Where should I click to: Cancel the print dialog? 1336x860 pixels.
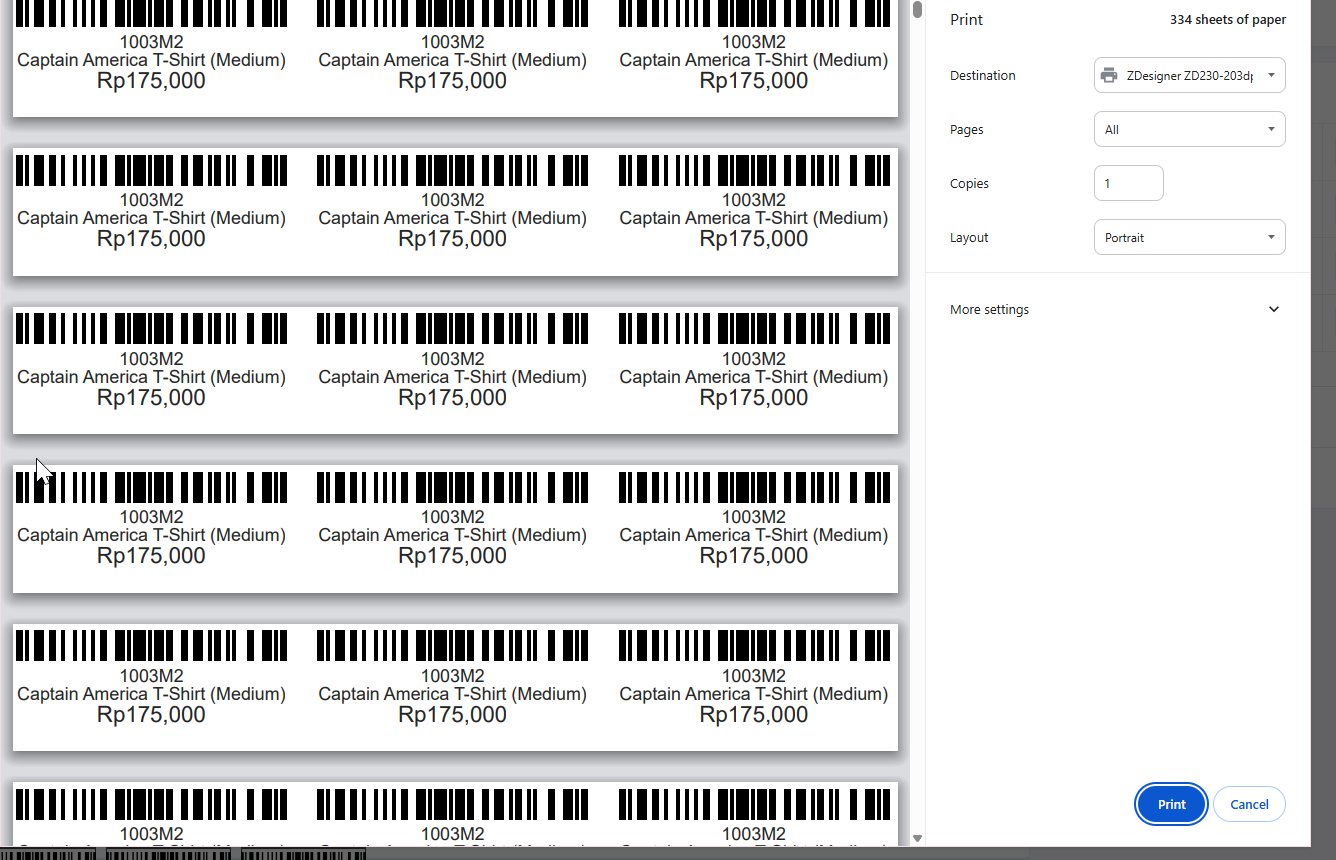(x=1249, y=804)
